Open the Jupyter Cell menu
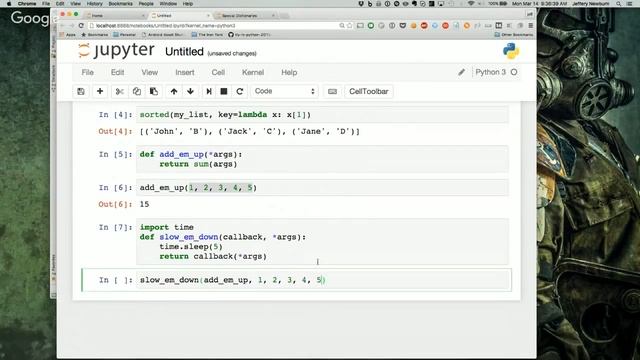Screen dimensions: 640x360 tap(218, 72)
